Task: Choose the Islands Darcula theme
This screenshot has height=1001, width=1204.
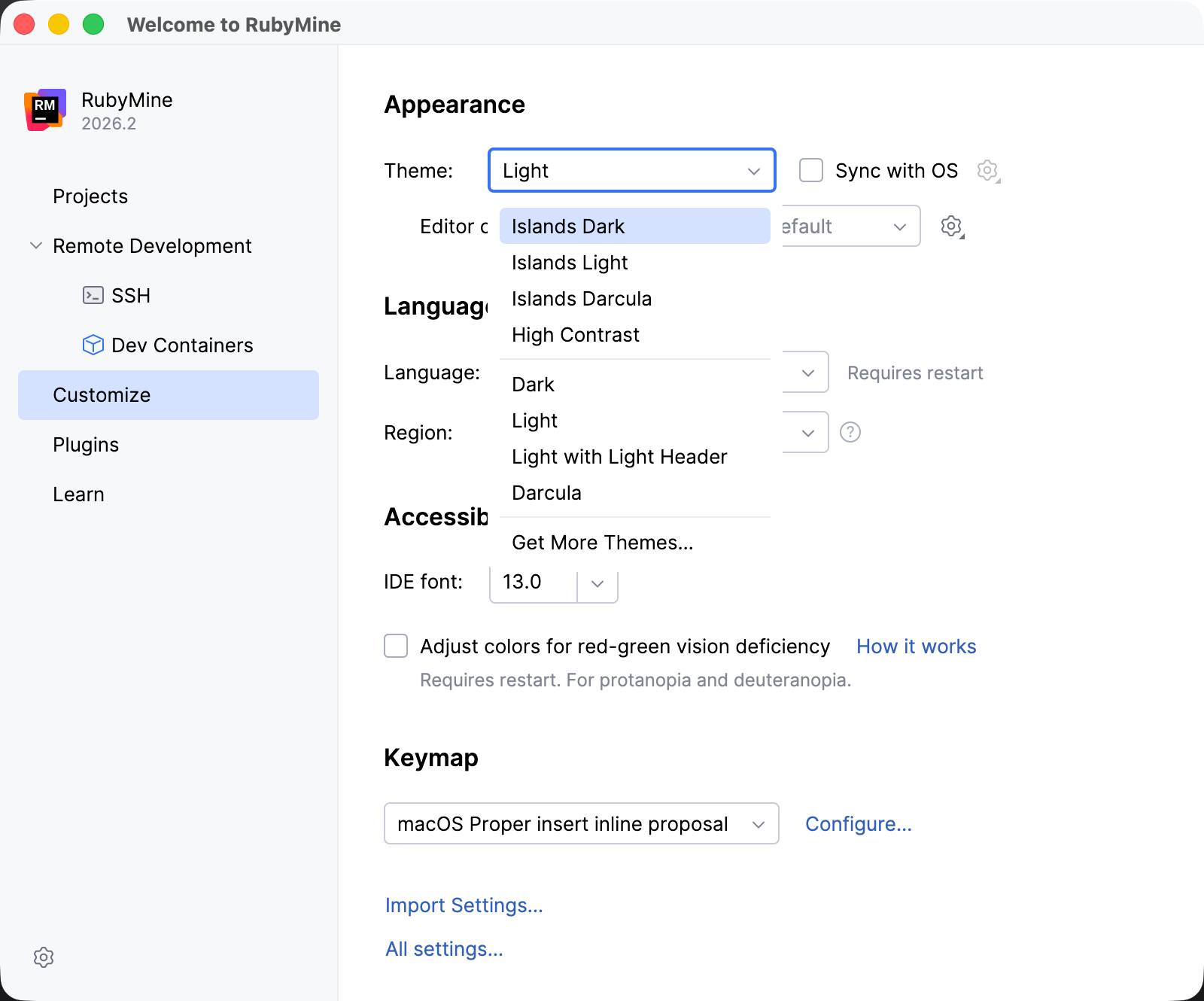Action: click(x=635, y=298)
